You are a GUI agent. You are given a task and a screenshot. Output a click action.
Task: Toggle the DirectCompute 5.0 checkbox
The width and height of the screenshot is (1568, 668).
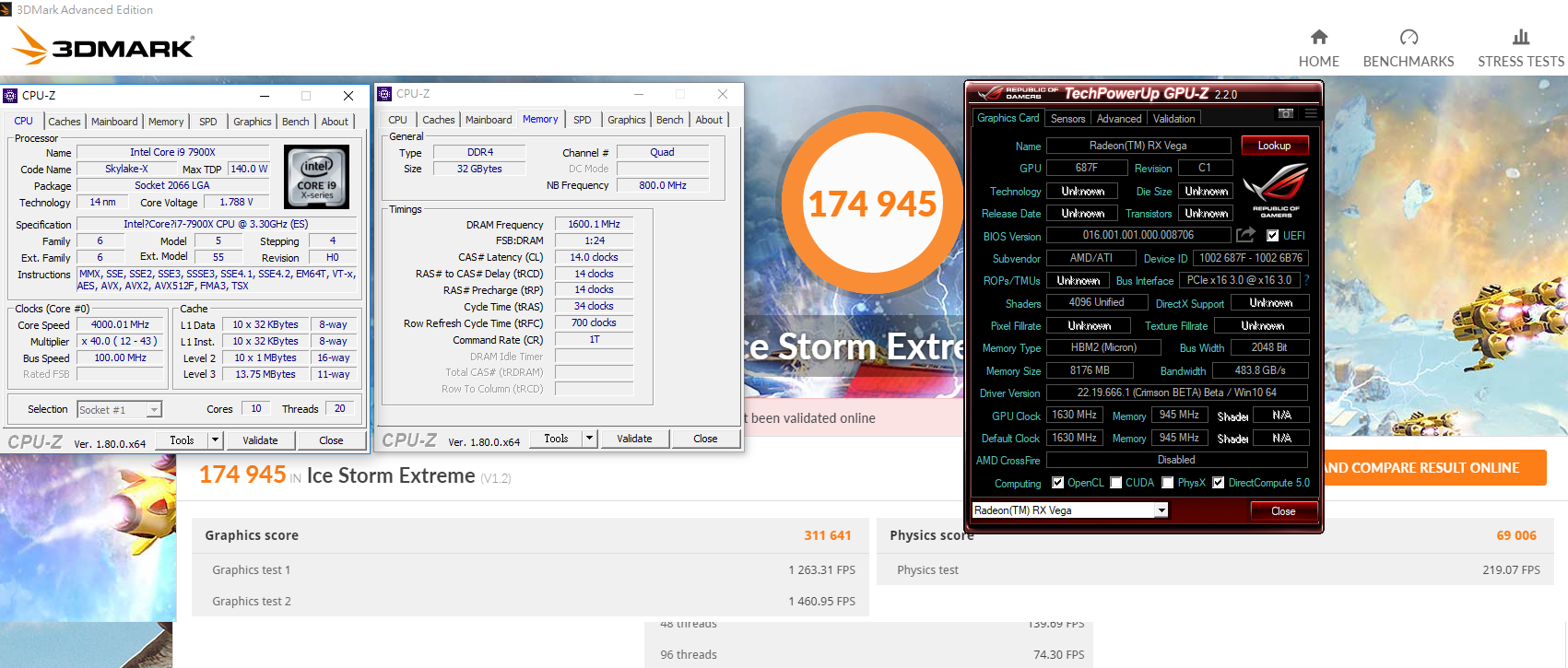coord(1219,483)
